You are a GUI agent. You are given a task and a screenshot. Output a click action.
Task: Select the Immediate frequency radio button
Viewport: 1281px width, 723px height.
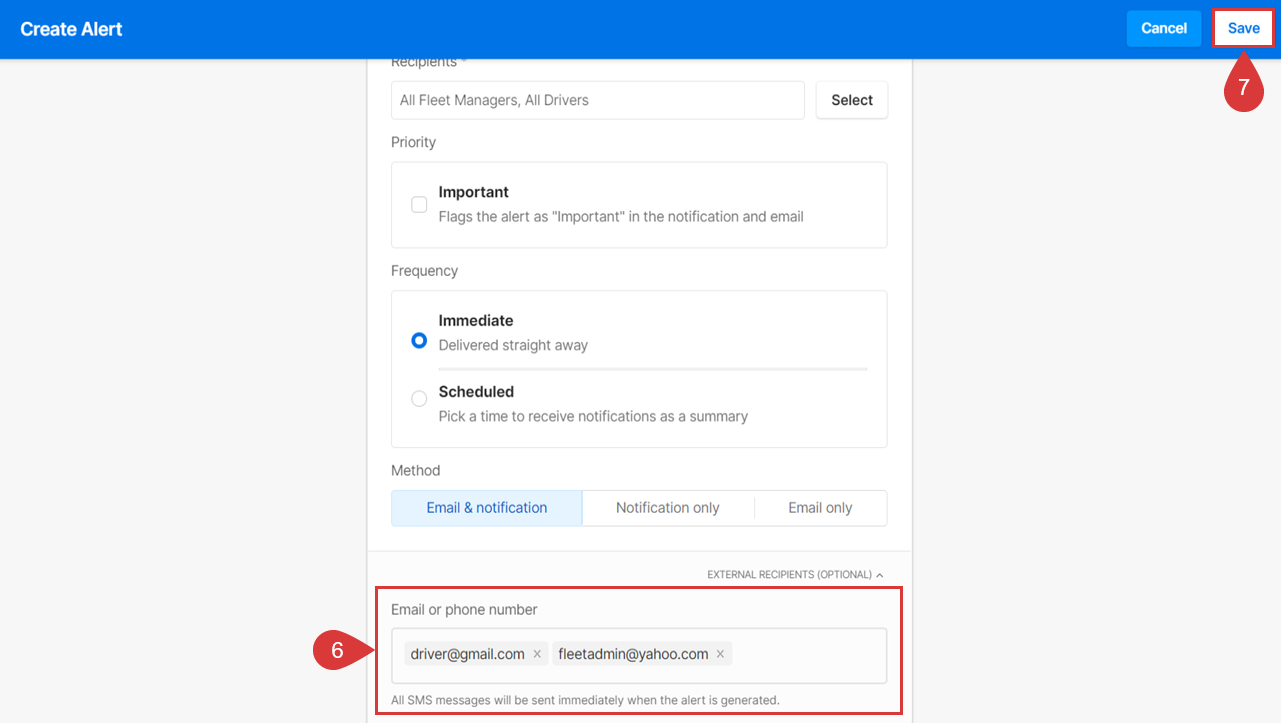[x=420, y=340]
